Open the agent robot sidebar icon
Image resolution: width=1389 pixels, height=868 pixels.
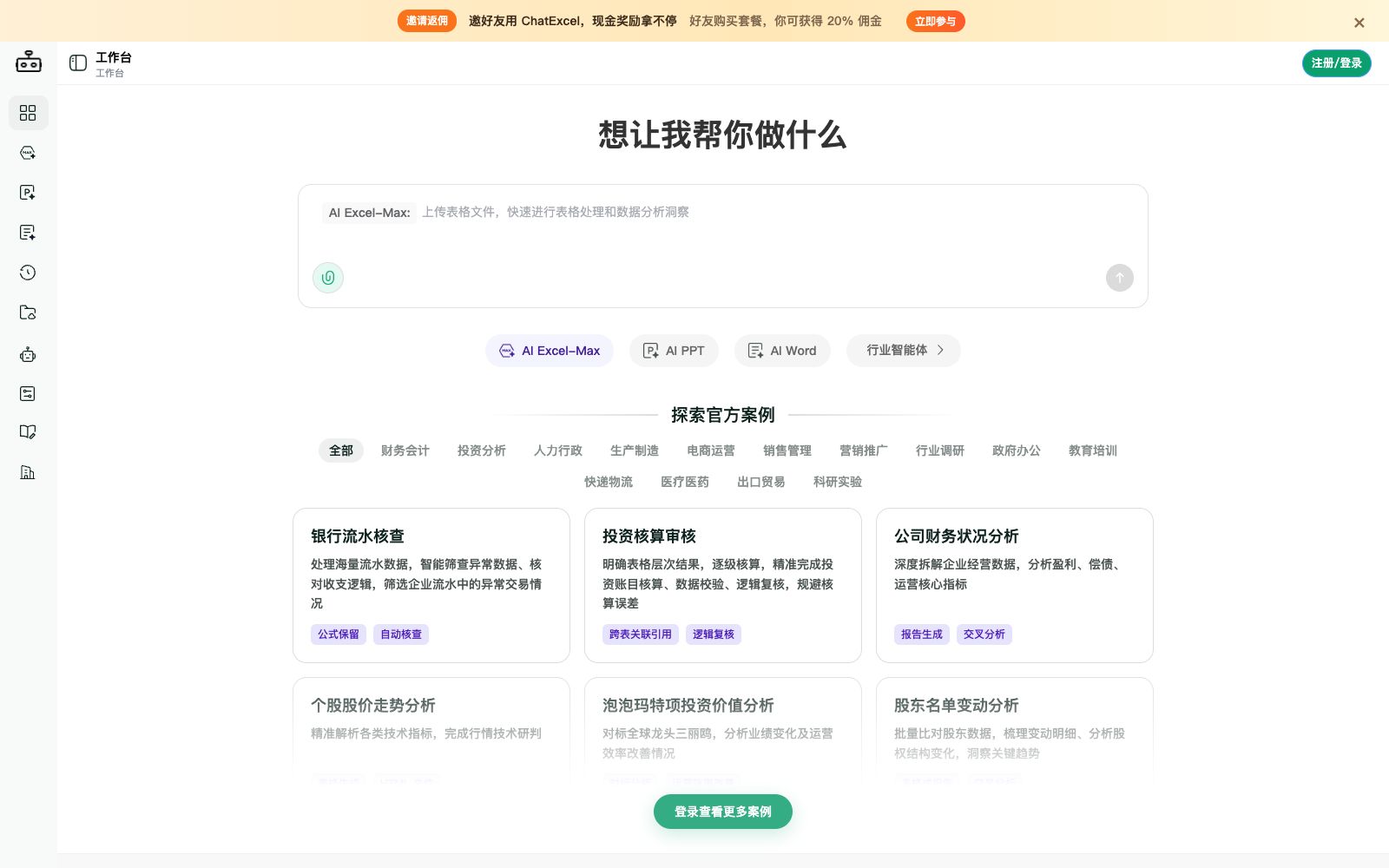pyautogui.click(x=28, y=354)
